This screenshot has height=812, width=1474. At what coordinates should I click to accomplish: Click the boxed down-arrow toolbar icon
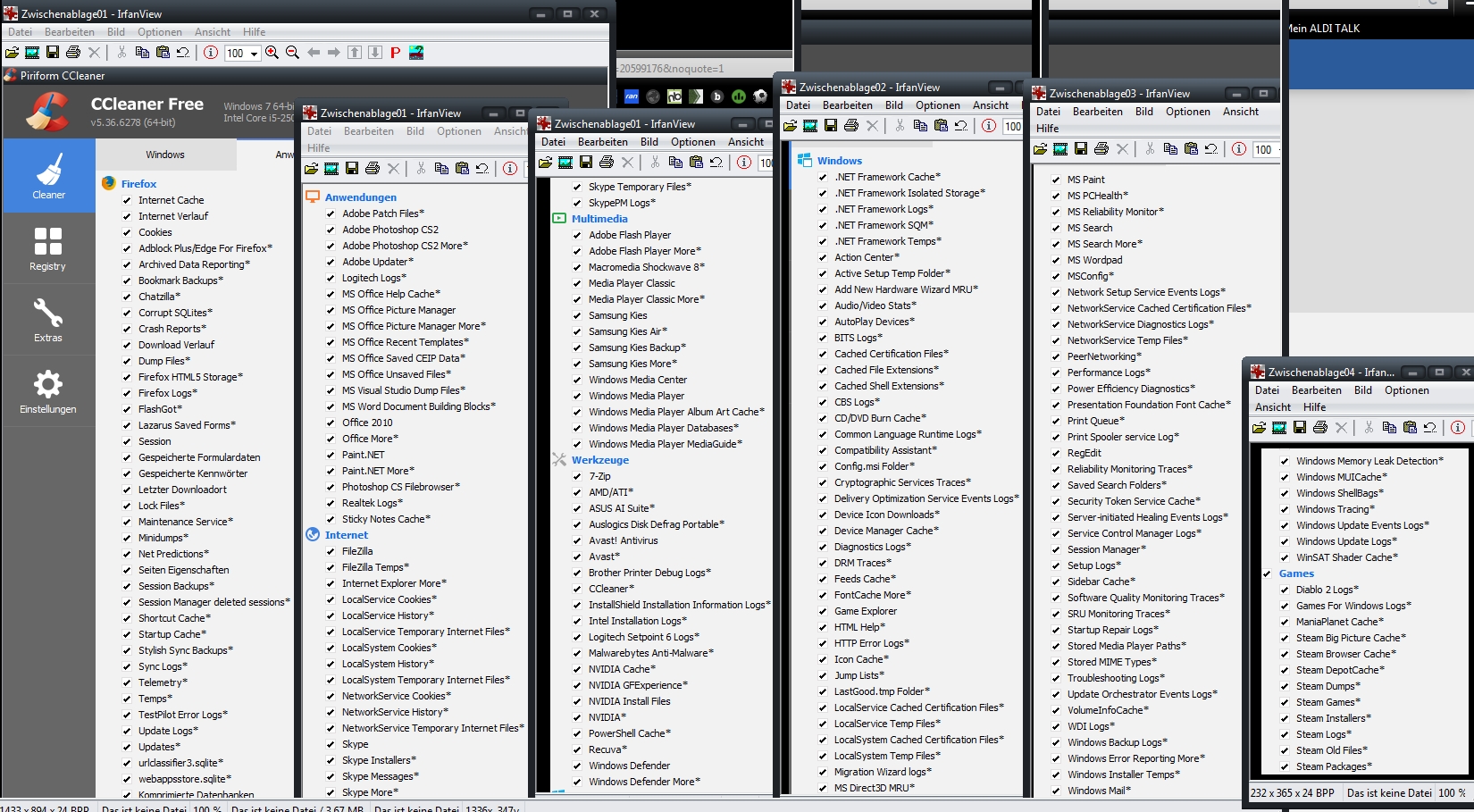tap(375, 53)
